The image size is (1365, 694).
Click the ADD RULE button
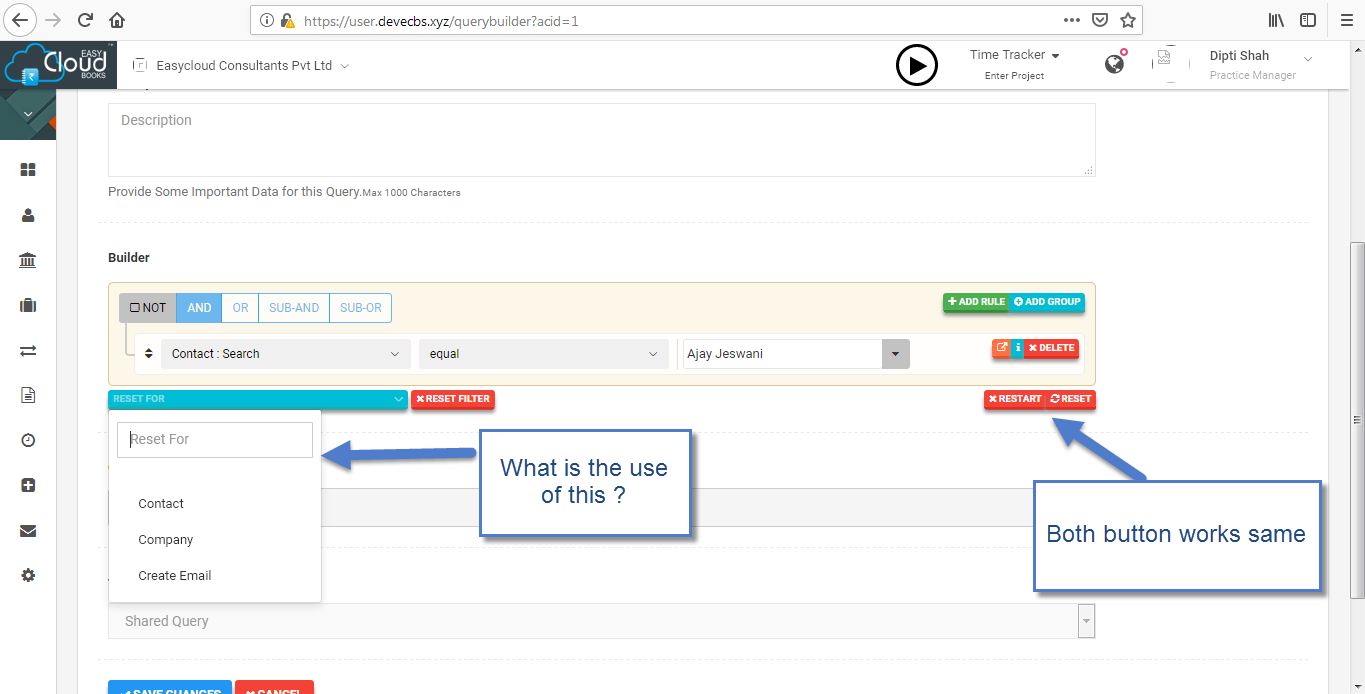(x=976, y=302)
